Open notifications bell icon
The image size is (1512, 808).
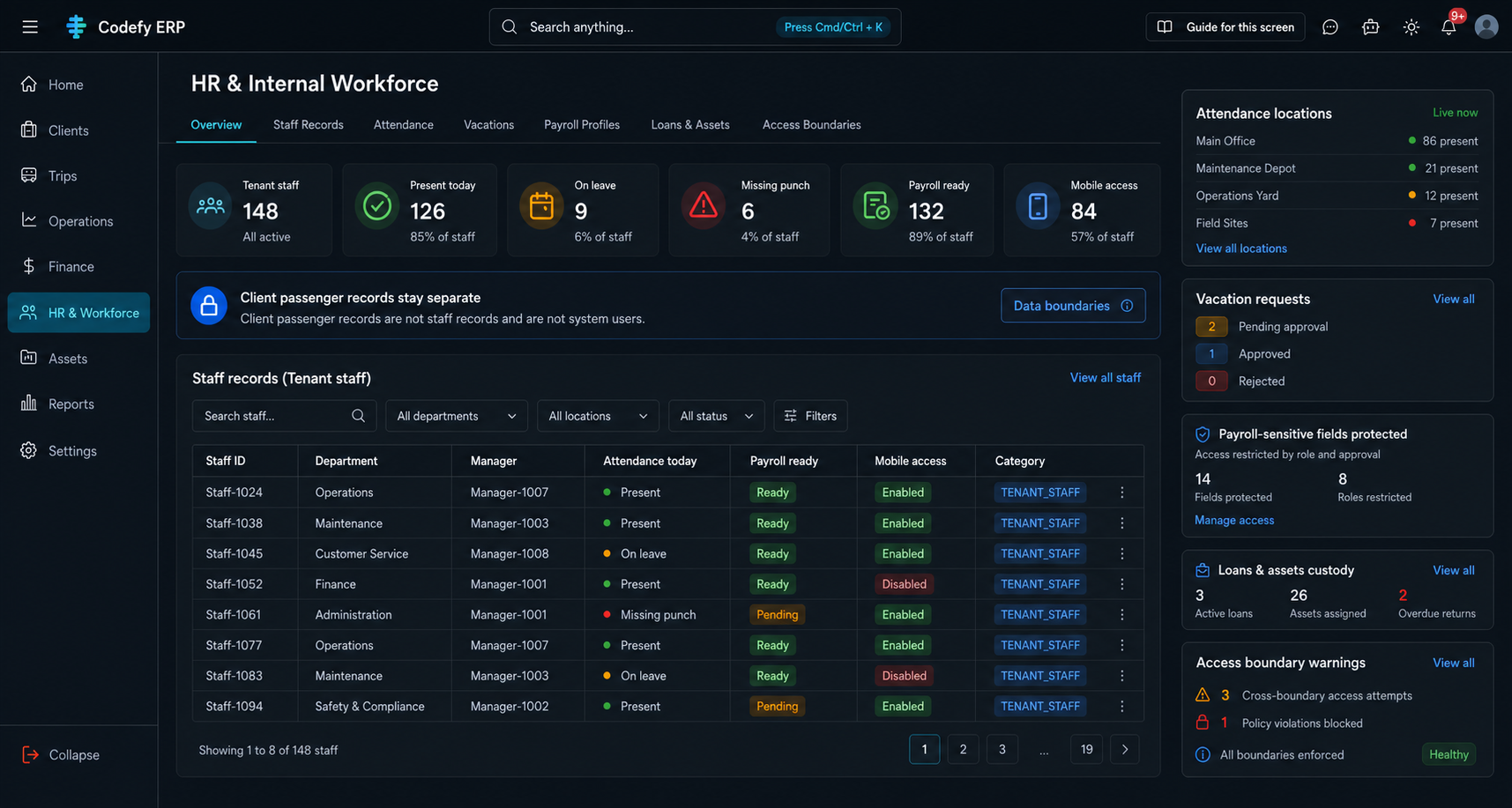(1449, 27)
